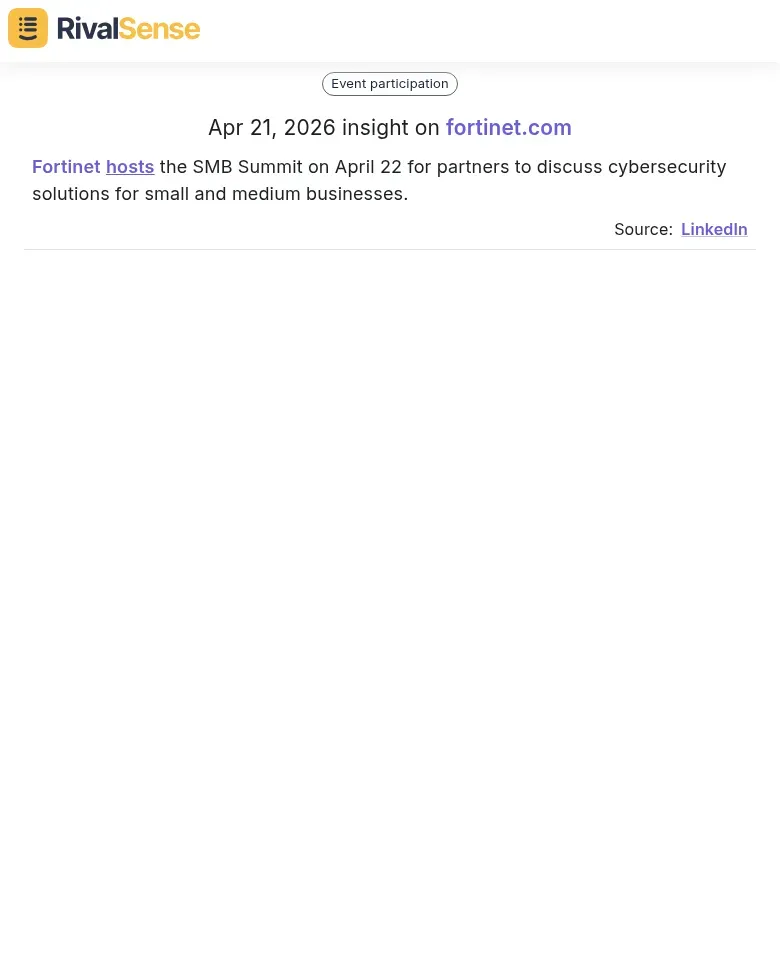Follow the Fortinet company link
Screen dimensions: 780x960
66,166
